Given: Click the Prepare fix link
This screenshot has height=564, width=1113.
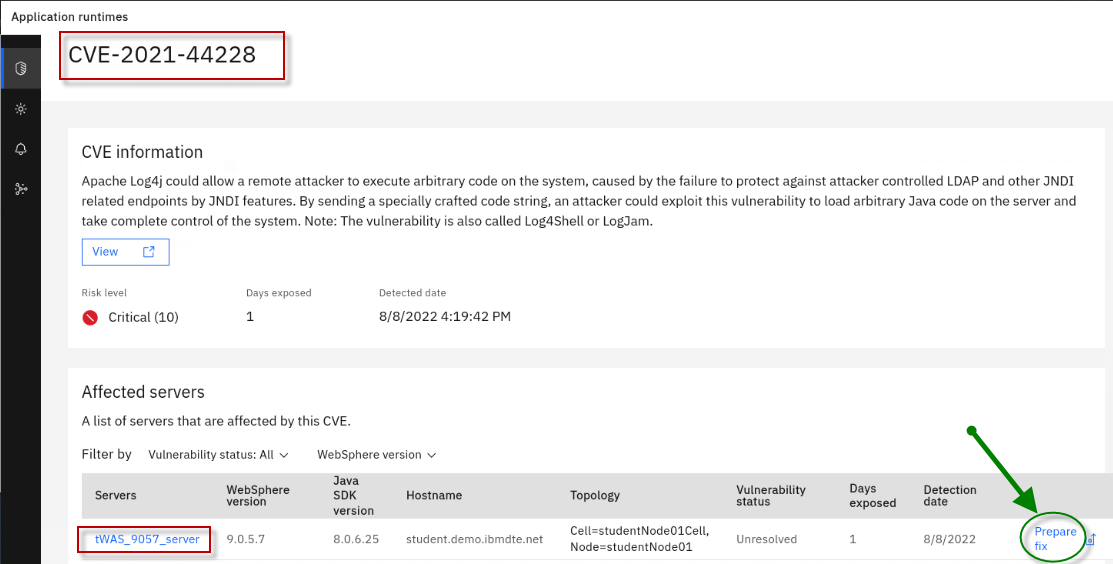Looking at the screenshot, I should [x=1055, y=539].
